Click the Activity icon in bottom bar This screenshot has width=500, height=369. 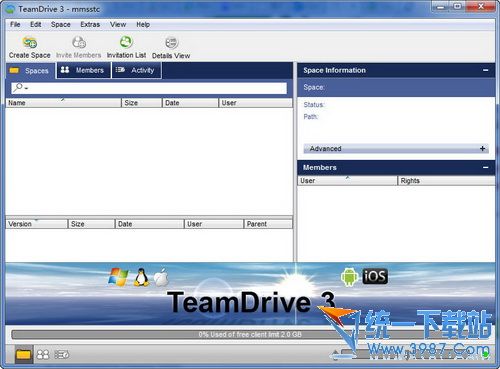tap(62, 355)
